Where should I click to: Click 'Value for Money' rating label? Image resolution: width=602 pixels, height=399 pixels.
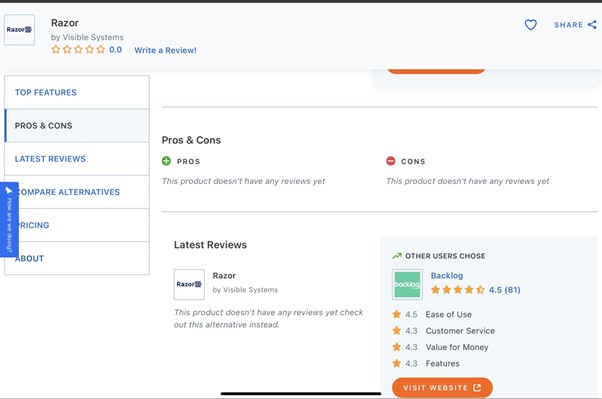[x=457, y=347]
